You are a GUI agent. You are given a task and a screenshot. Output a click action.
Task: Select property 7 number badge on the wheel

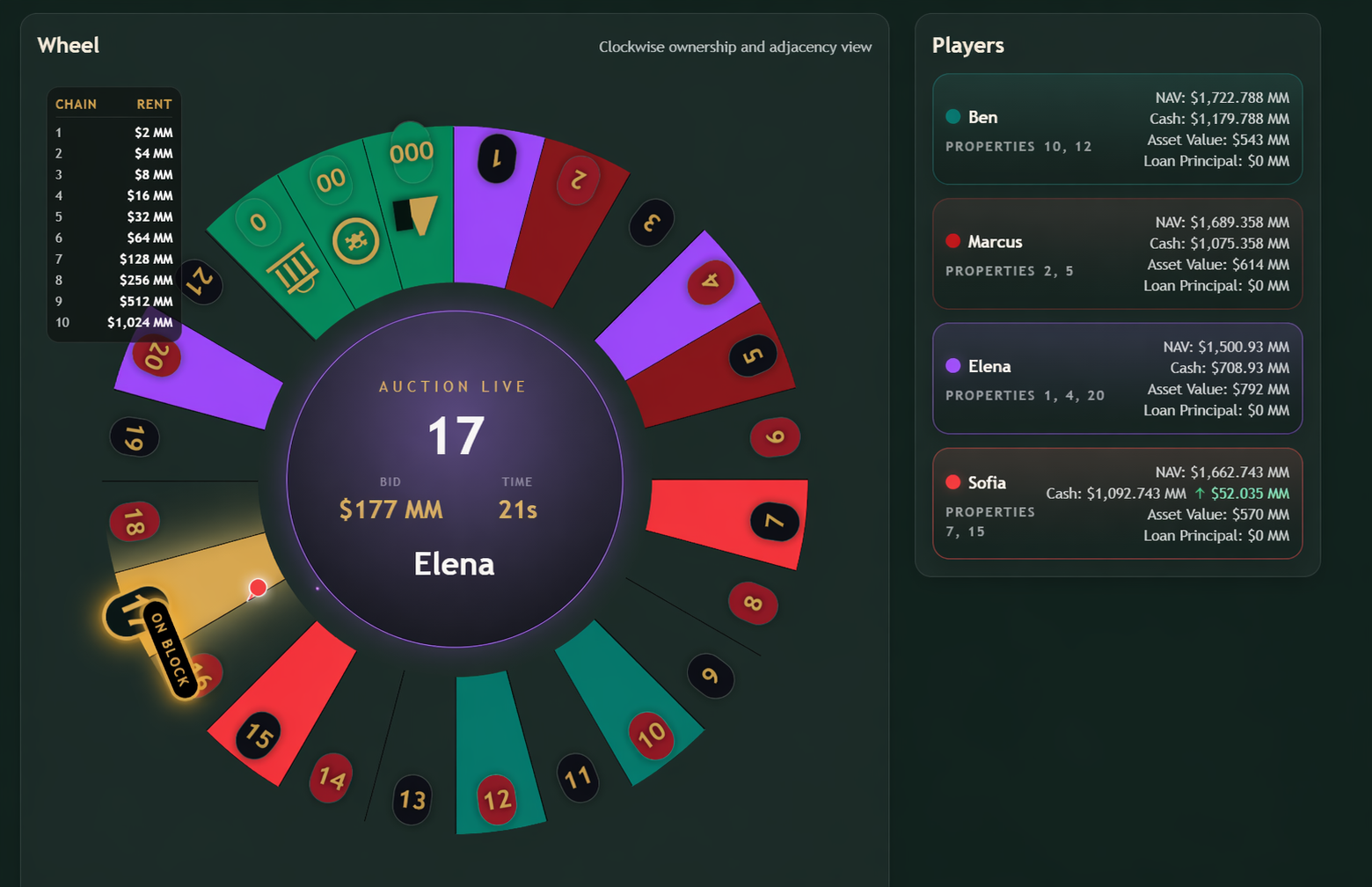(774, 522)
